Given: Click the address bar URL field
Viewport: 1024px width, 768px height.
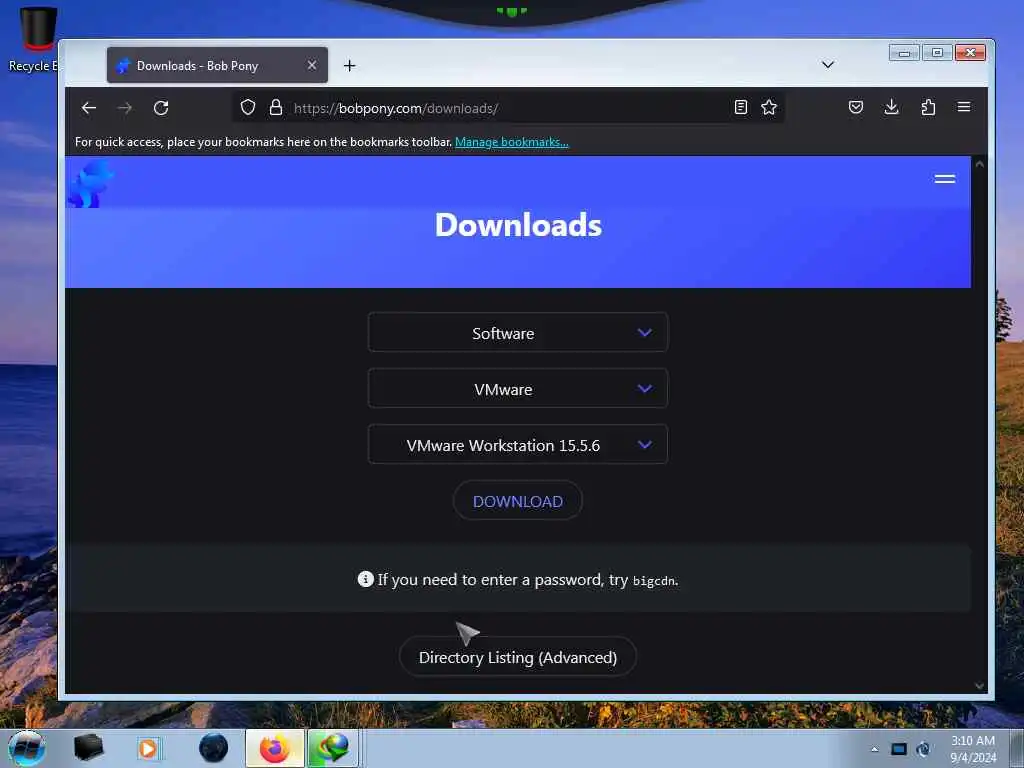Looking at the screenshot, I should coord(509,108).
